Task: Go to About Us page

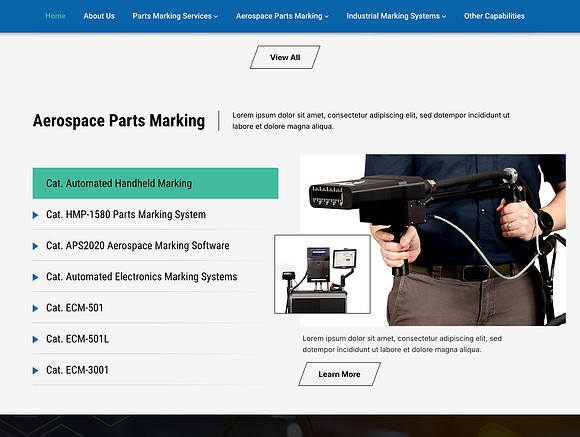Action: tap(99, 16)
